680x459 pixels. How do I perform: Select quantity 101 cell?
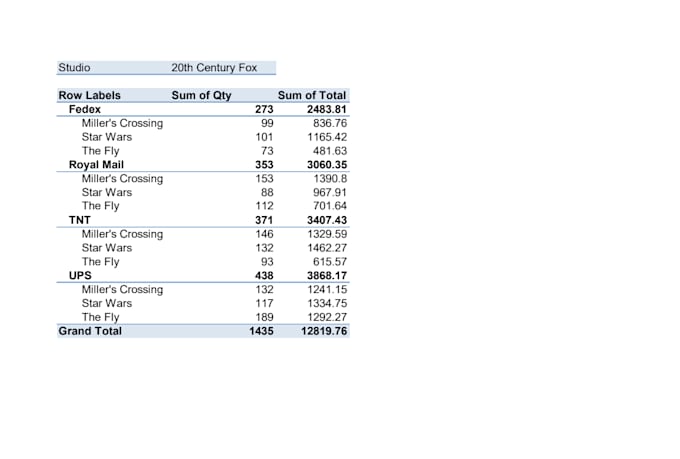click(264, 137)
